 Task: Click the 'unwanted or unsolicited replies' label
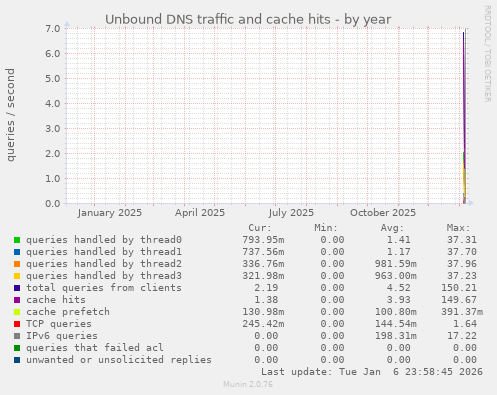(x=119, y=360)
